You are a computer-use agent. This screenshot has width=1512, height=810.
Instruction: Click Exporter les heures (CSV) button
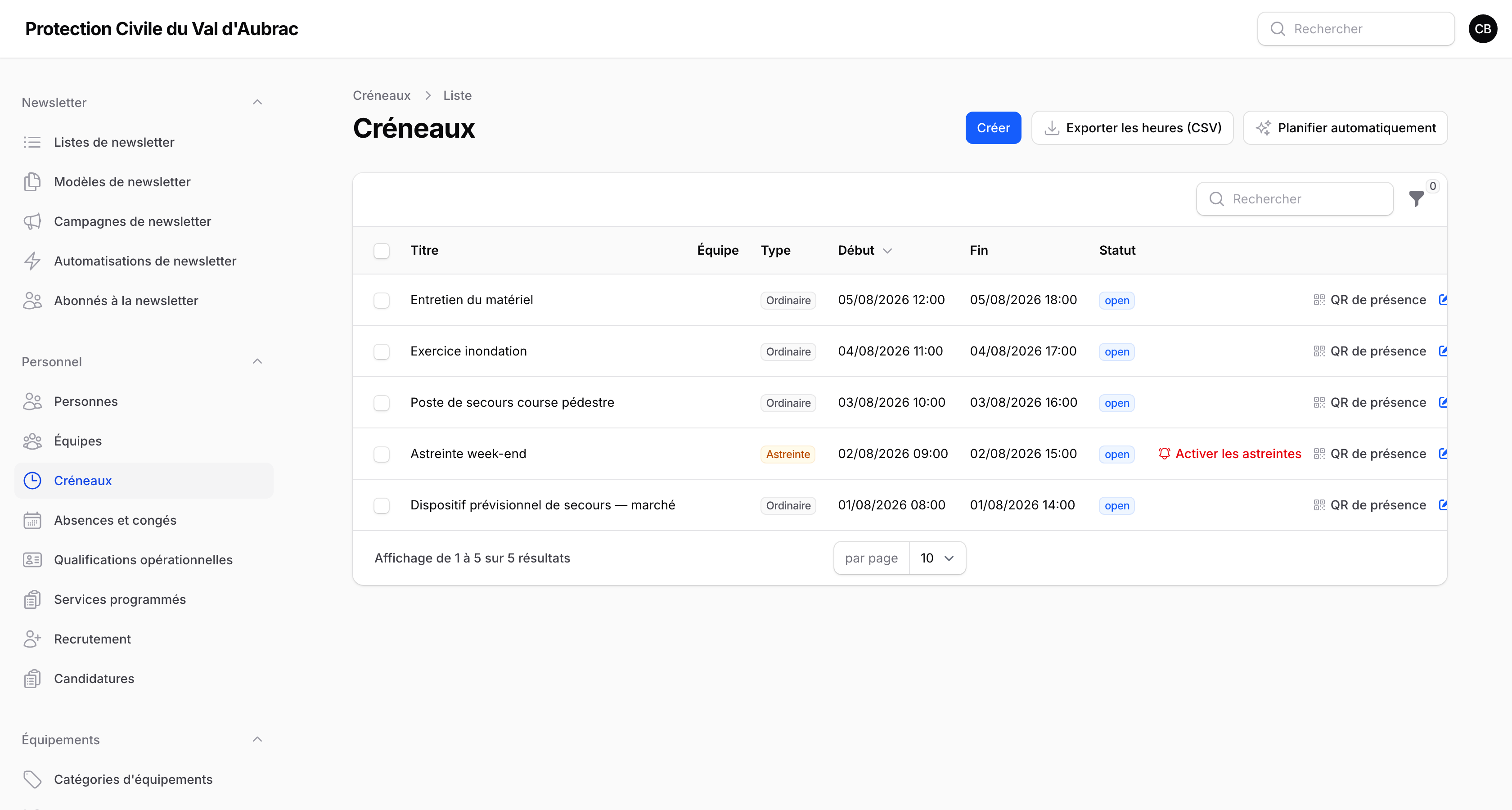[x=1132, y=128]
